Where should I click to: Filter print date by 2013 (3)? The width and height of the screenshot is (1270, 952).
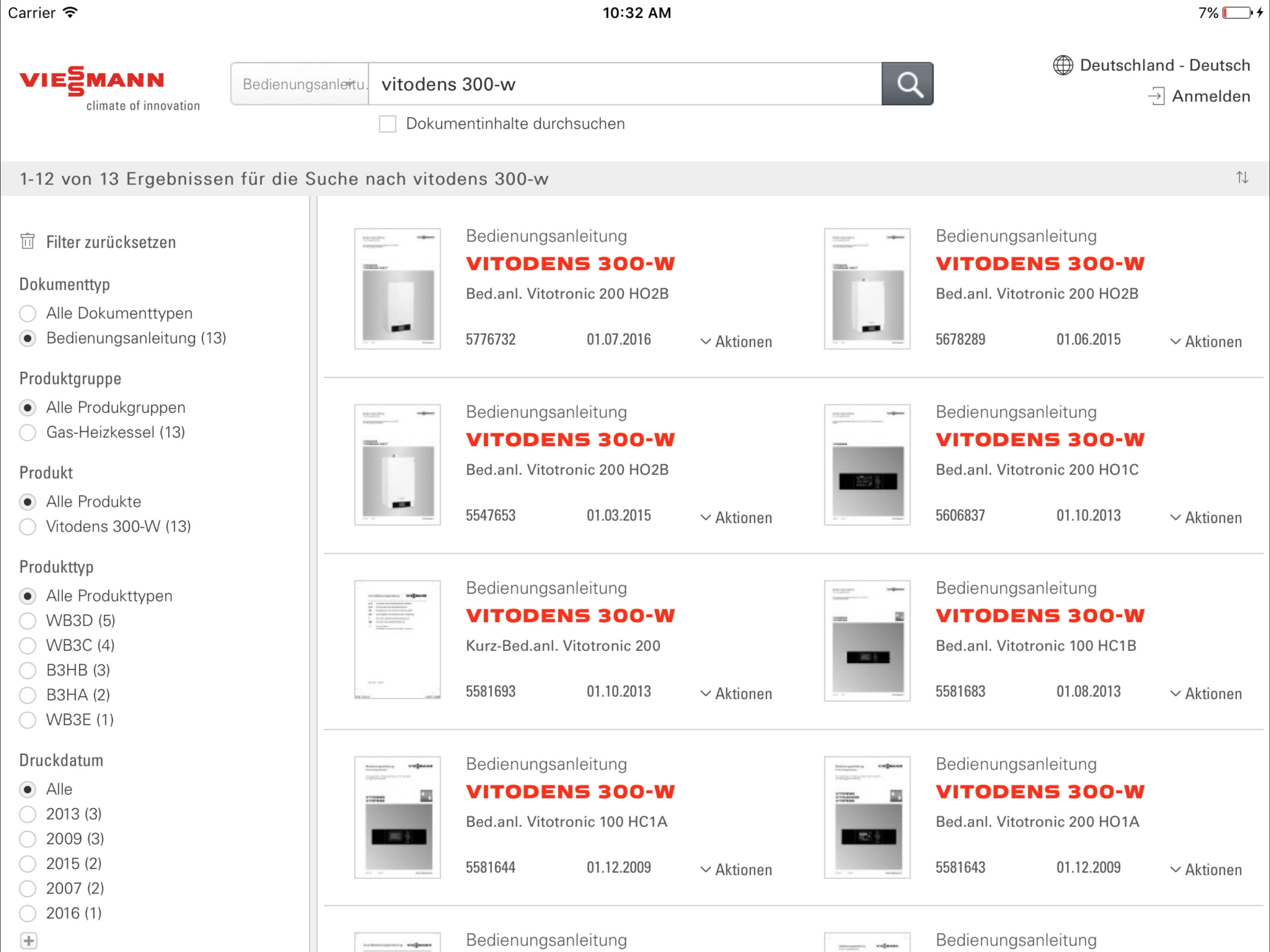pos(27,814)
